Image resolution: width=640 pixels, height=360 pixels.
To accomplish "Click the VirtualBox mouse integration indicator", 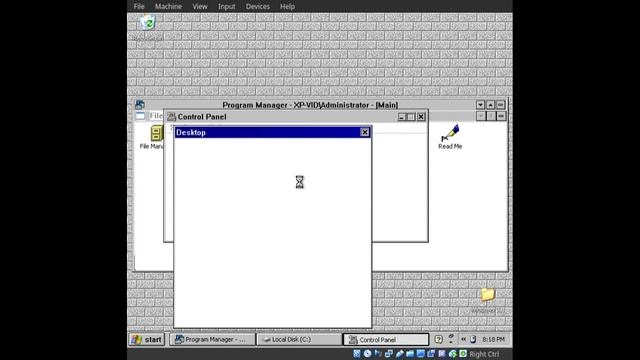I will click(x=452, y=354).
